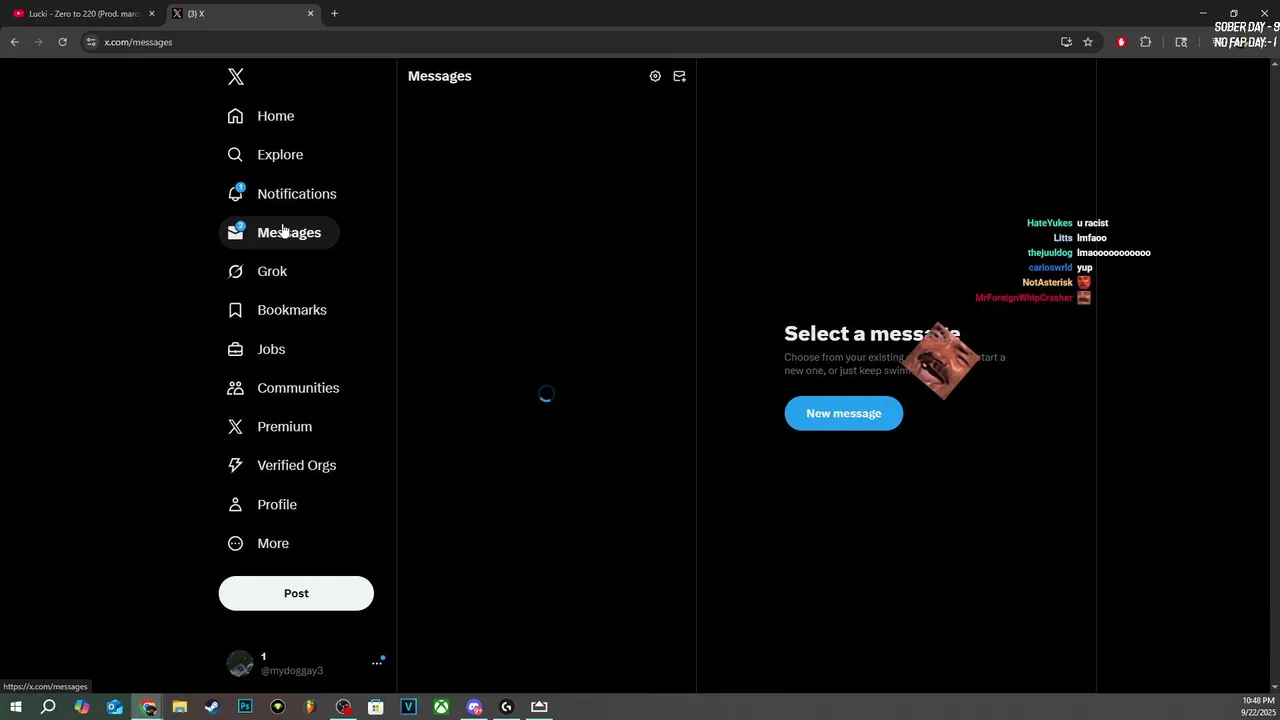Click the Chrome taskbar icon

(148, 707)
